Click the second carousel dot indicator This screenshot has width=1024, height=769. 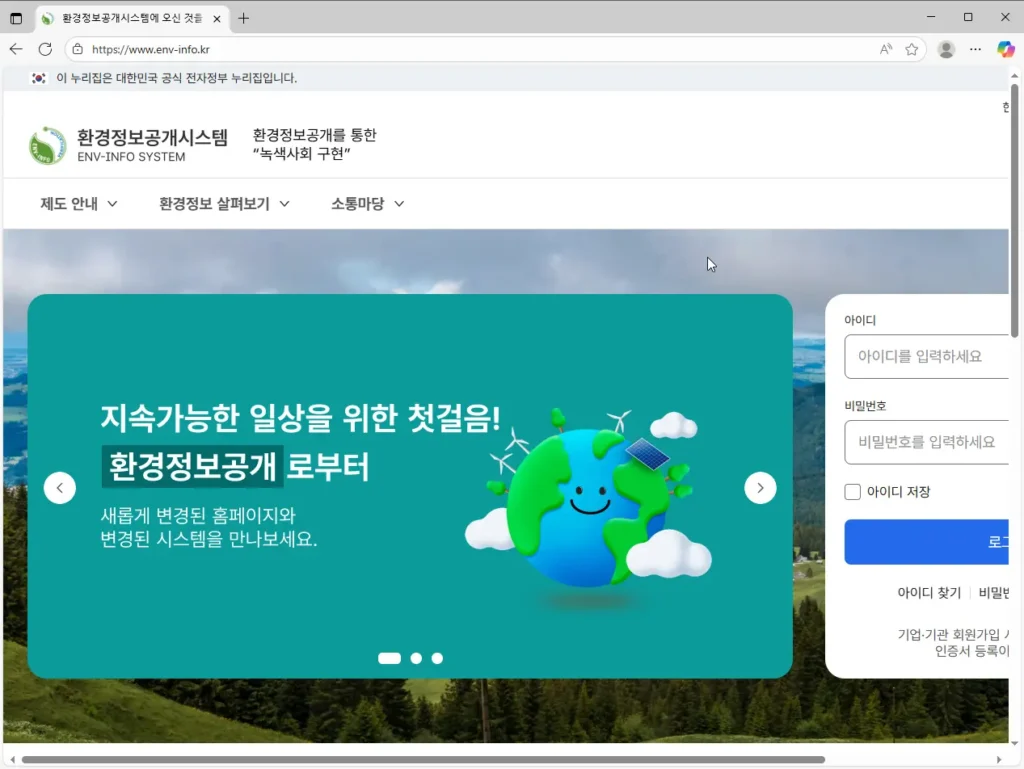(416, 658)
